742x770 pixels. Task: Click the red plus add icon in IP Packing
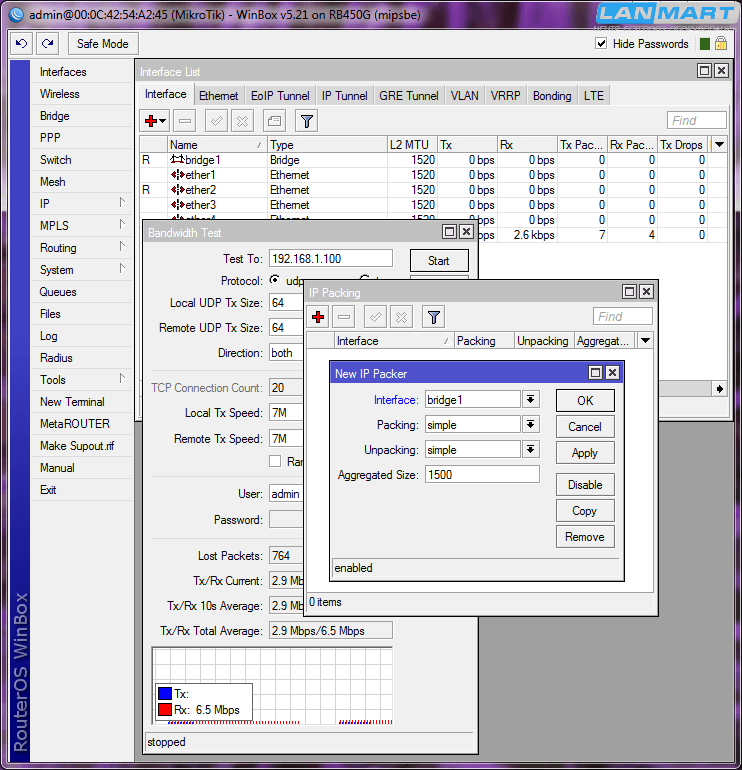tap(318, 317)
